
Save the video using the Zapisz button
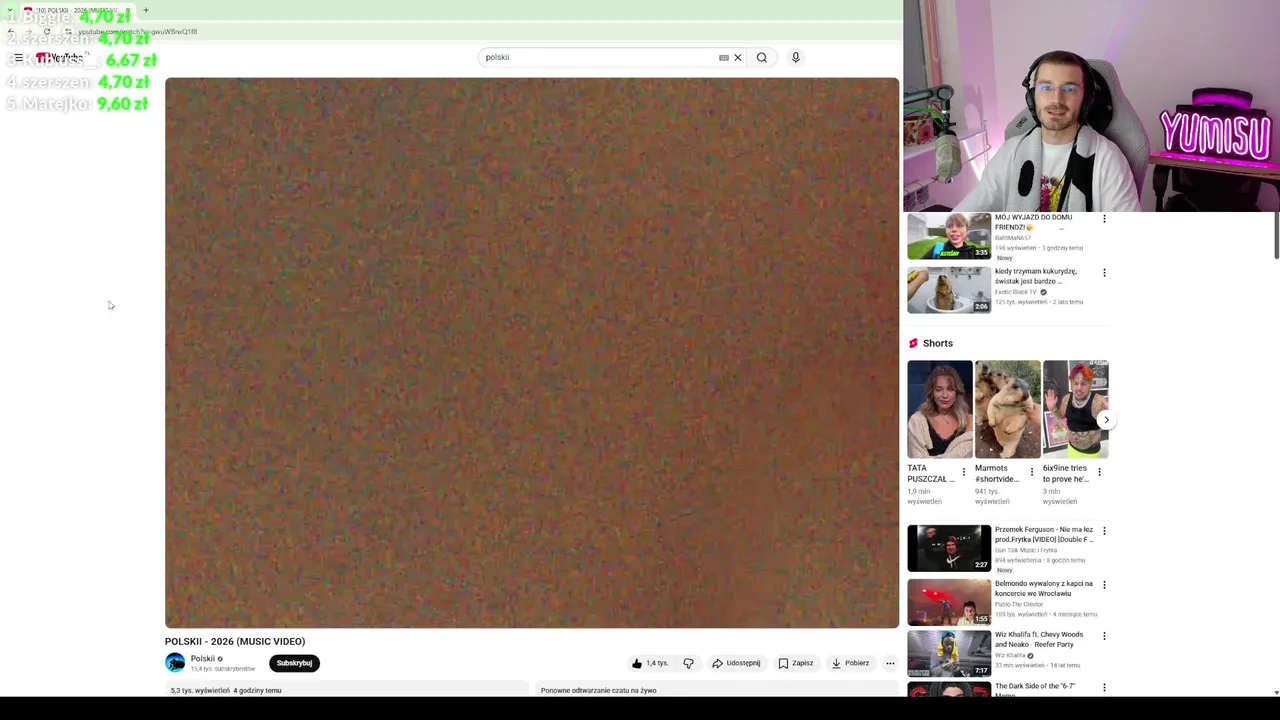(x=796, y=663)
